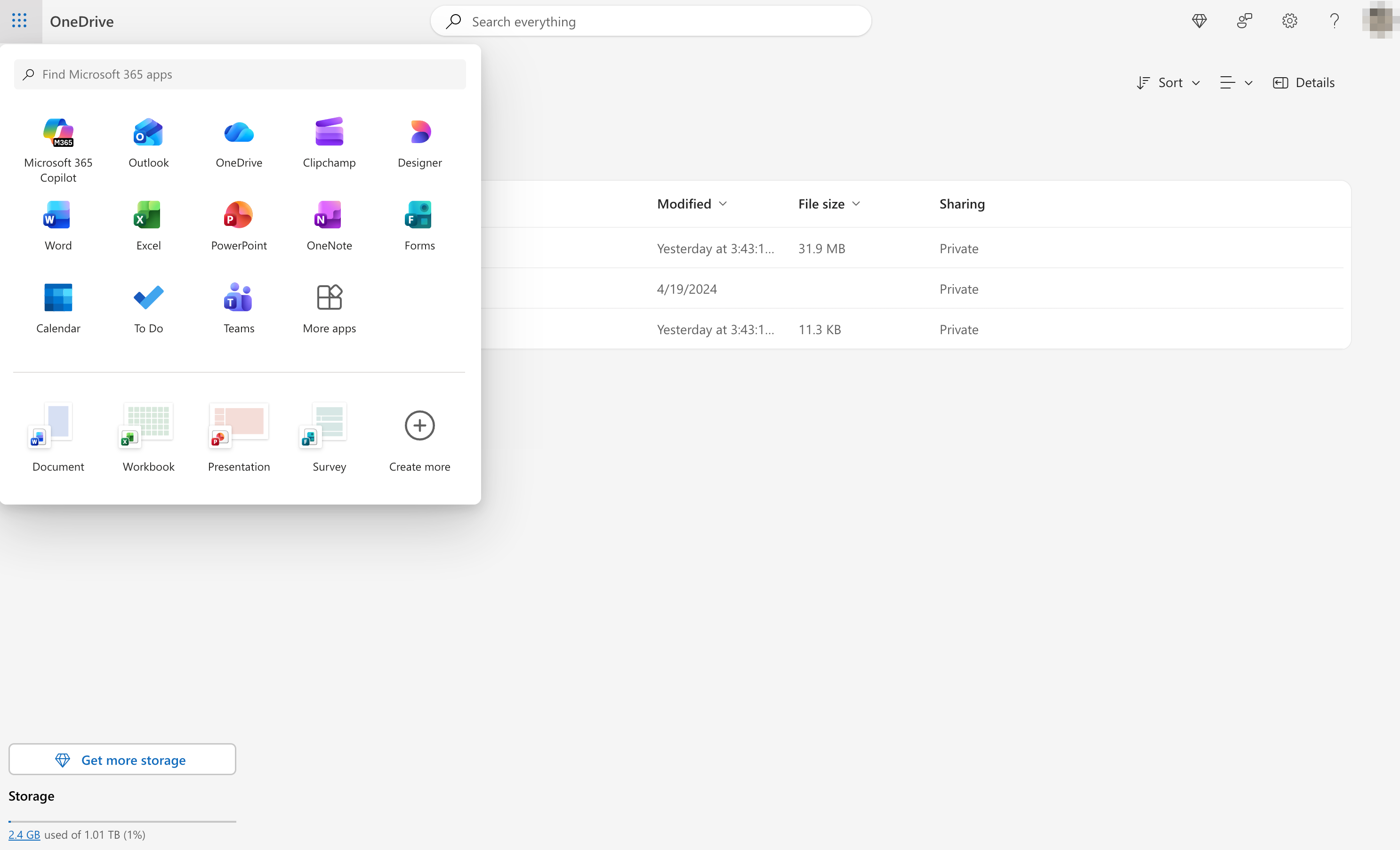The height and width of the screenshot is (850, 1400).
Task: Open the Designer app
Action: point(419,143)
